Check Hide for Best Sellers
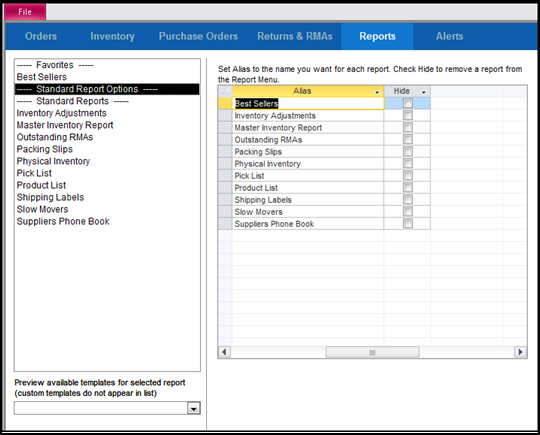 [408, 103]
